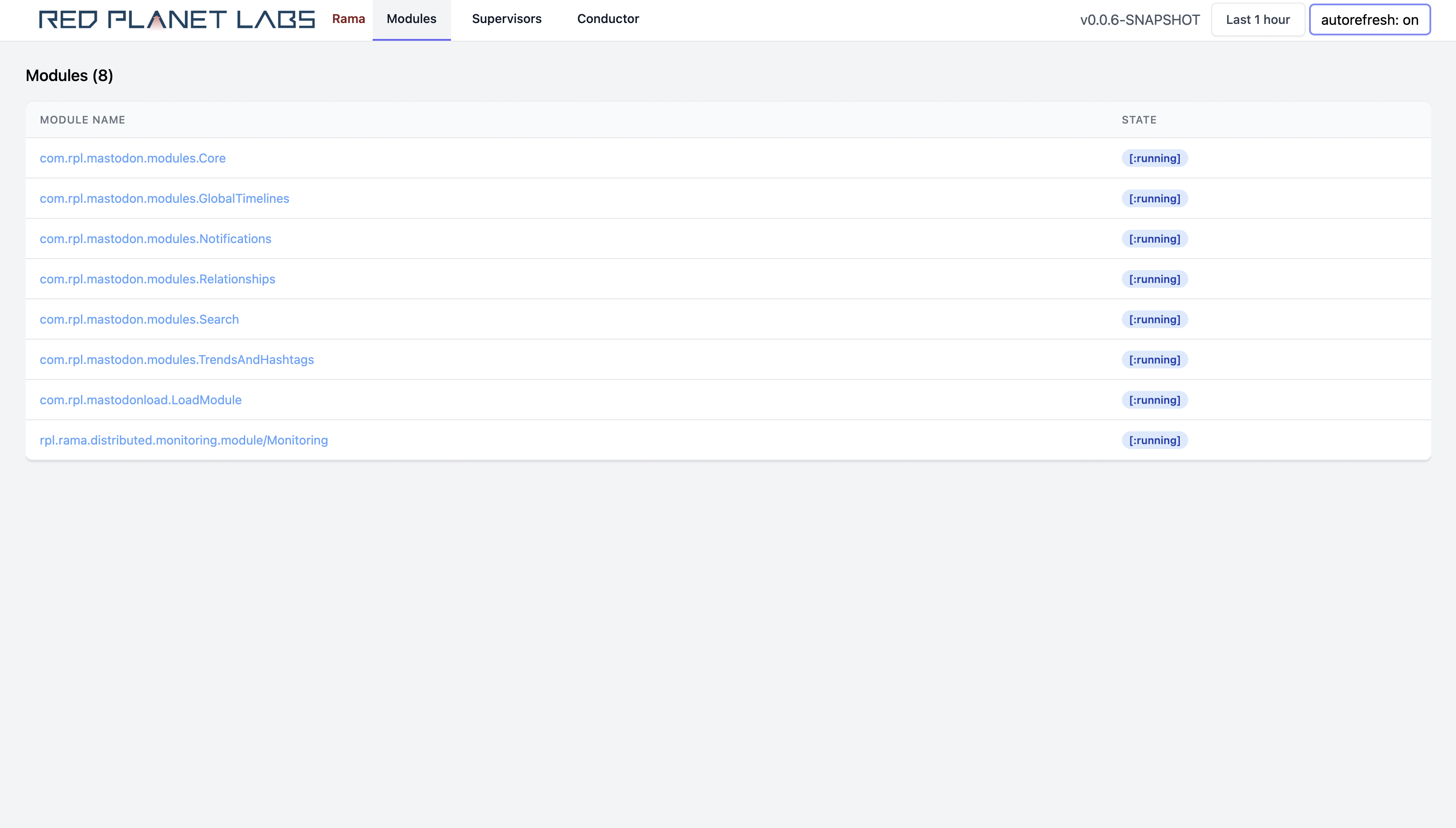
Task: Open com.rpl.mastodon.modules.Core module
Action: pos(132,158)
